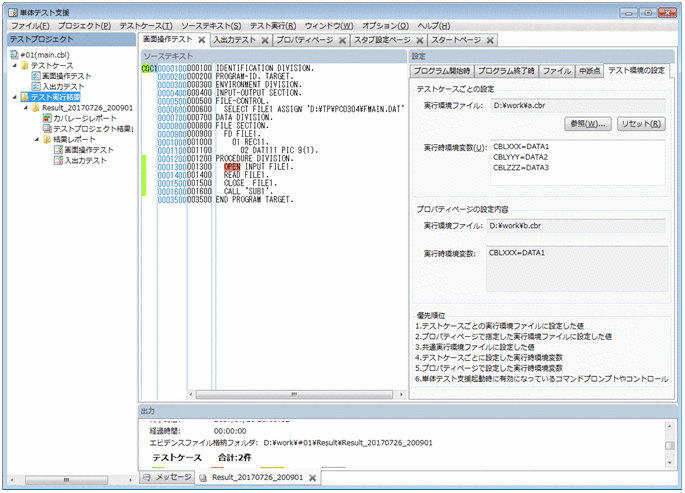Click the 画面操作テスト test case icon under テストケース
The image size is (685, 493).
click(x=36, y=76)
